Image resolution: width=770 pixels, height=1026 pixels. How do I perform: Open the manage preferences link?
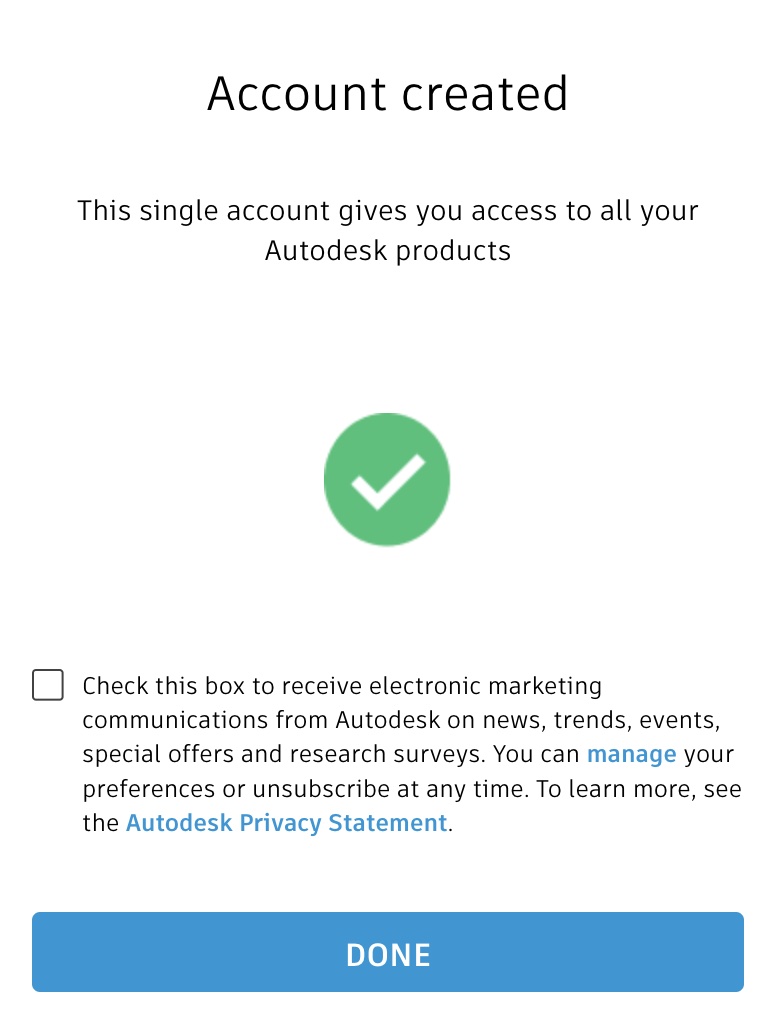(631, 754)
